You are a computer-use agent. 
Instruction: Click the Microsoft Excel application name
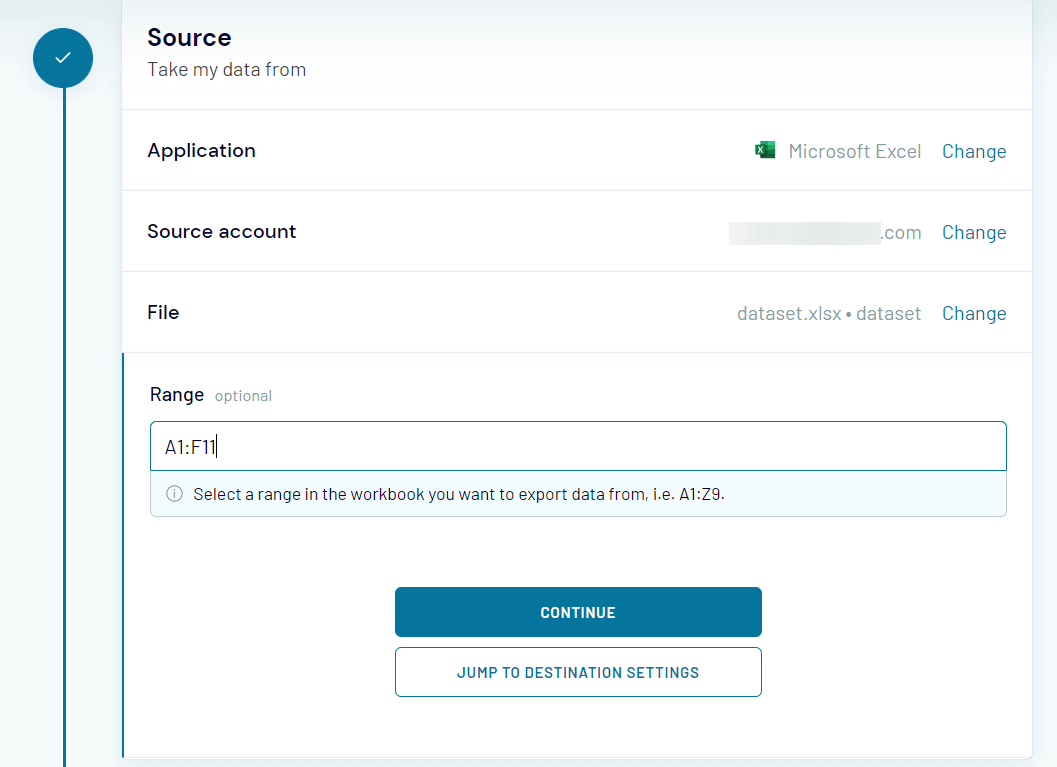(x=854, y=151)
